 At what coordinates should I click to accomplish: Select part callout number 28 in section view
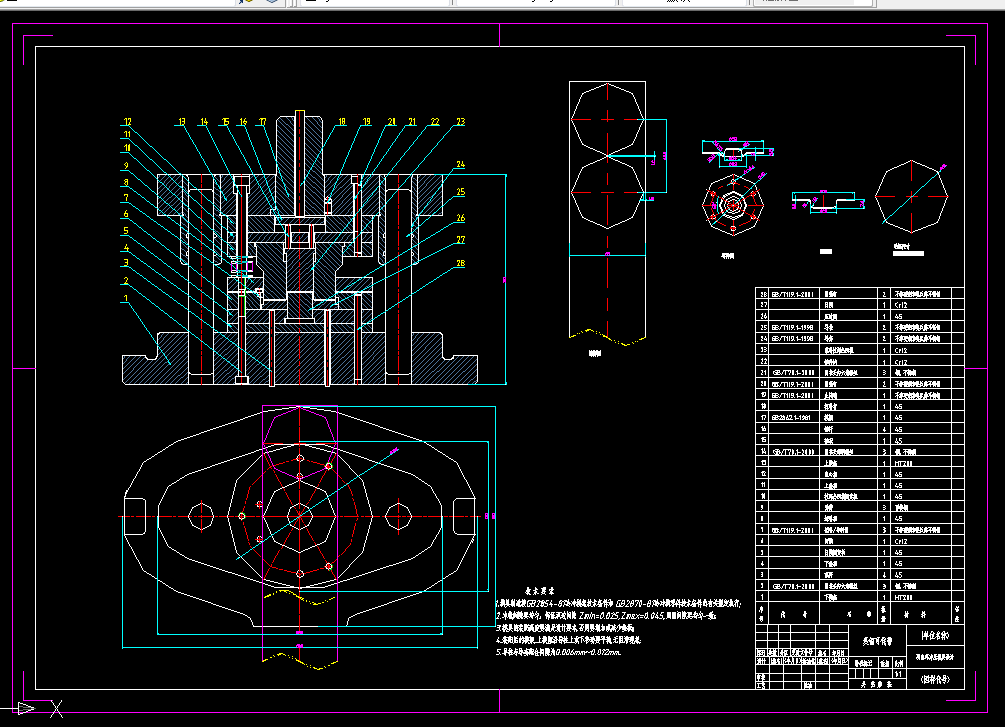[x=460, y=263]
